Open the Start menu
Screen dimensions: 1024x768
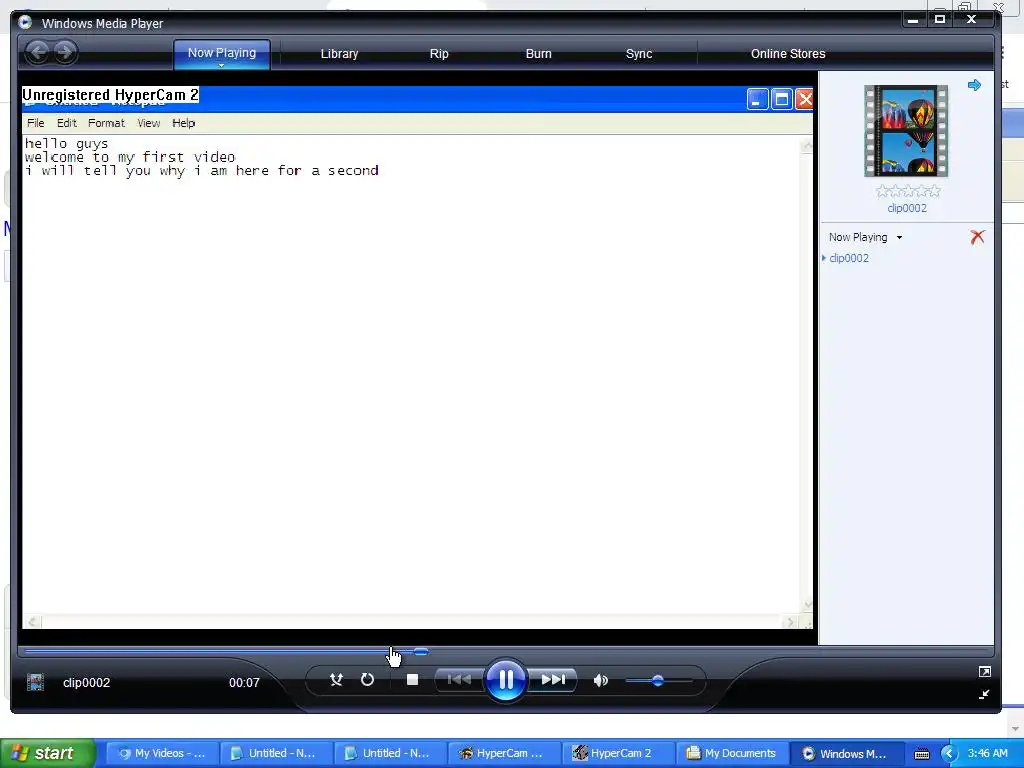click(x=47, y=753)
